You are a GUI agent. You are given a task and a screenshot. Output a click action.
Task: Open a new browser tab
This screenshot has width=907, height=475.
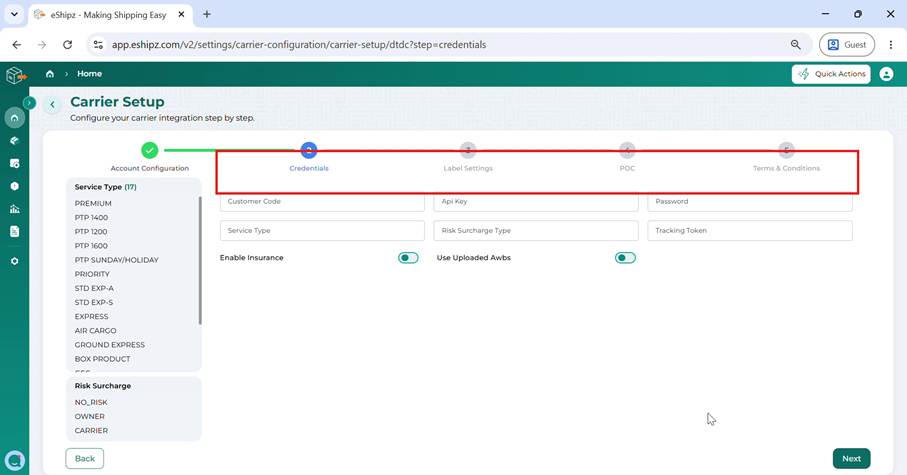(207, 14)
